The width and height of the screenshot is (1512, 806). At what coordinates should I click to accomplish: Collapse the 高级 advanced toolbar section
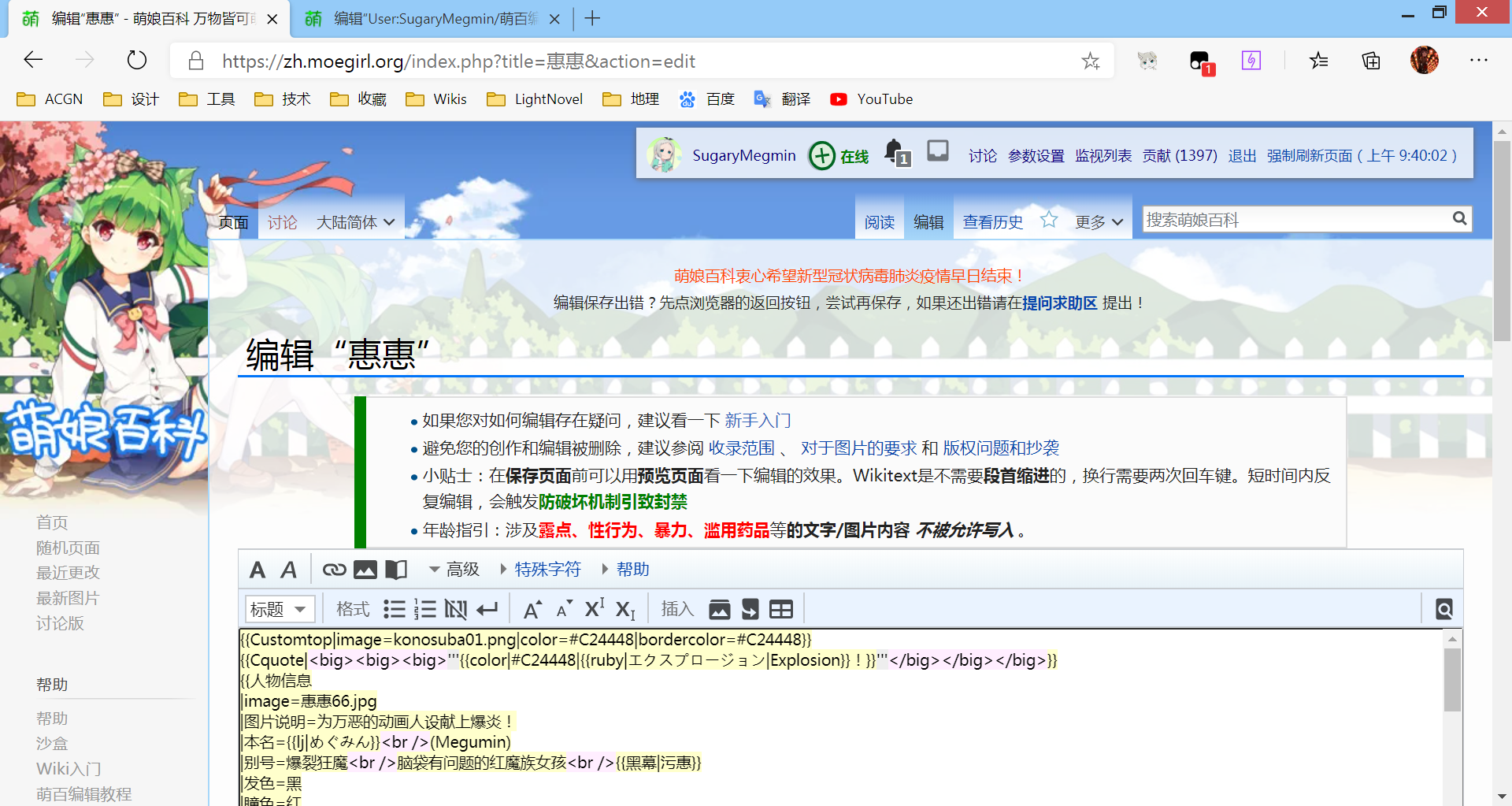454,570
